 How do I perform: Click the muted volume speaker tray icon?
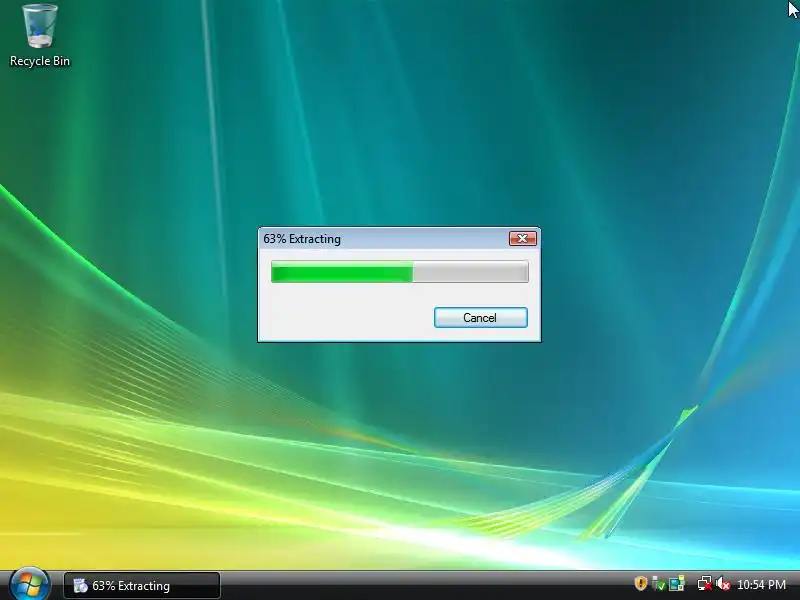coord(722,583)
